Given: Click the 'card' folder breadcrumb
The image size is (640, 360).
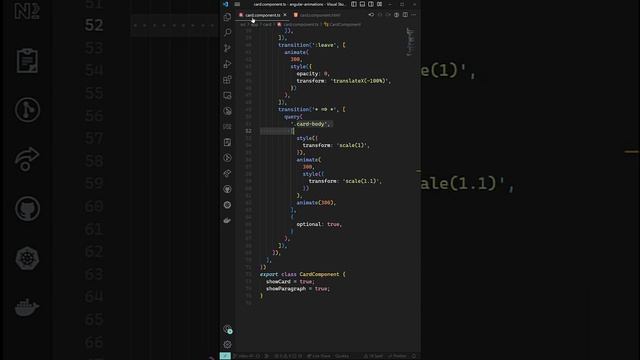Looking at the screenshot, I should point(267,24).
